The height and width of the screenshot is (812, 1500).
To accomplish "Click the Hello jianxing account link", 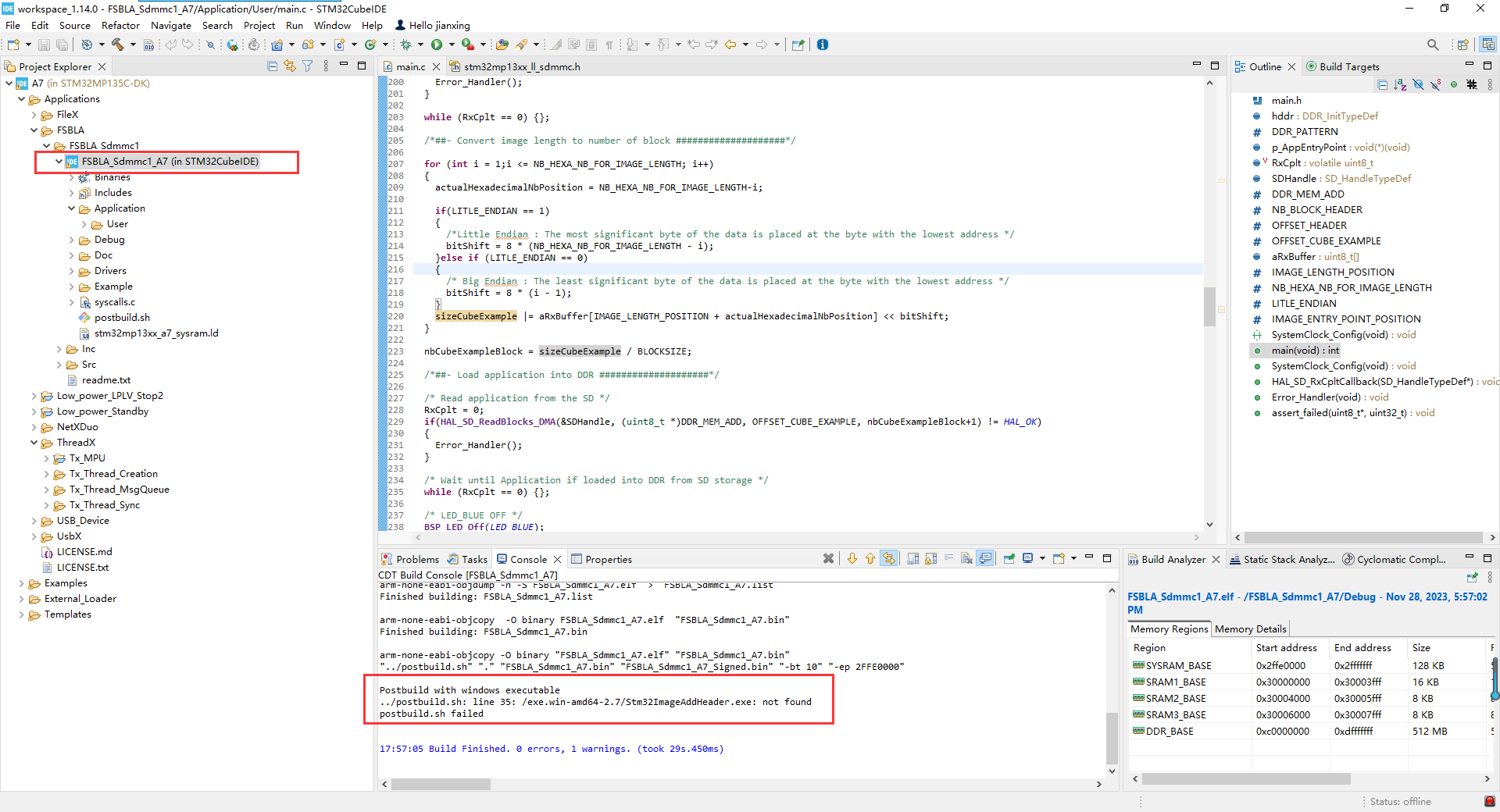I will tap(439, 25).
